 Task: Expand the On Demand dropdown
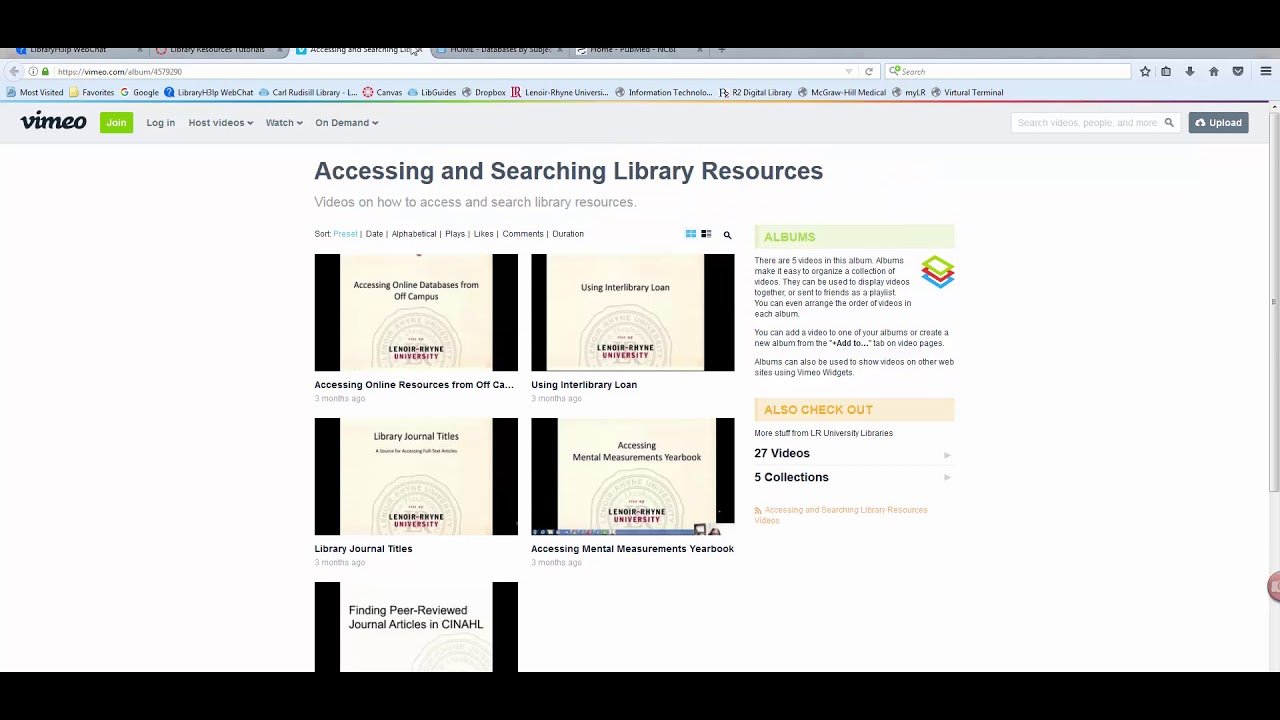coord(346,123)
